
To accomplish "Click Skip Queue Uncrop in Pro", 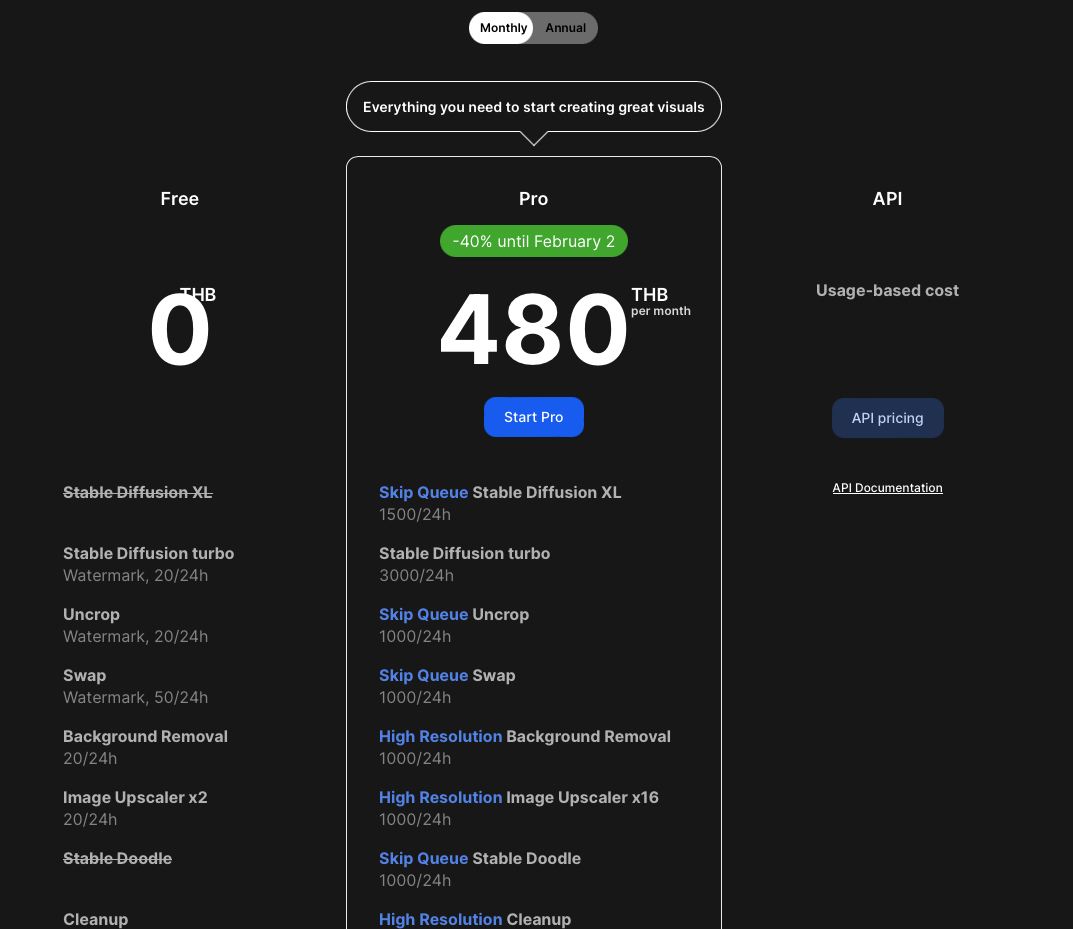I will click(453, 614).
